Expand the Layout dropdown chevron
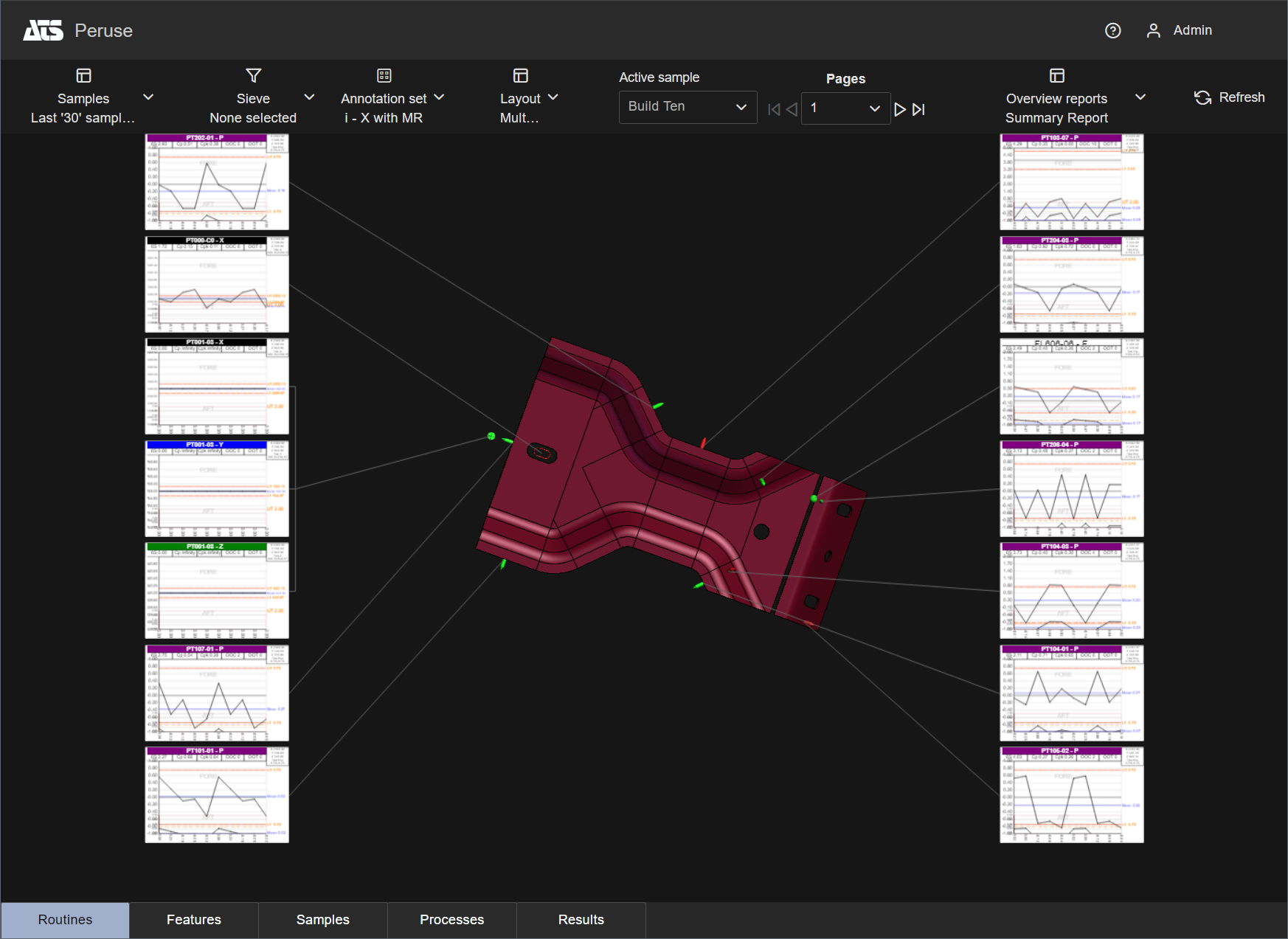1288x939 pixels. [553, 97]
